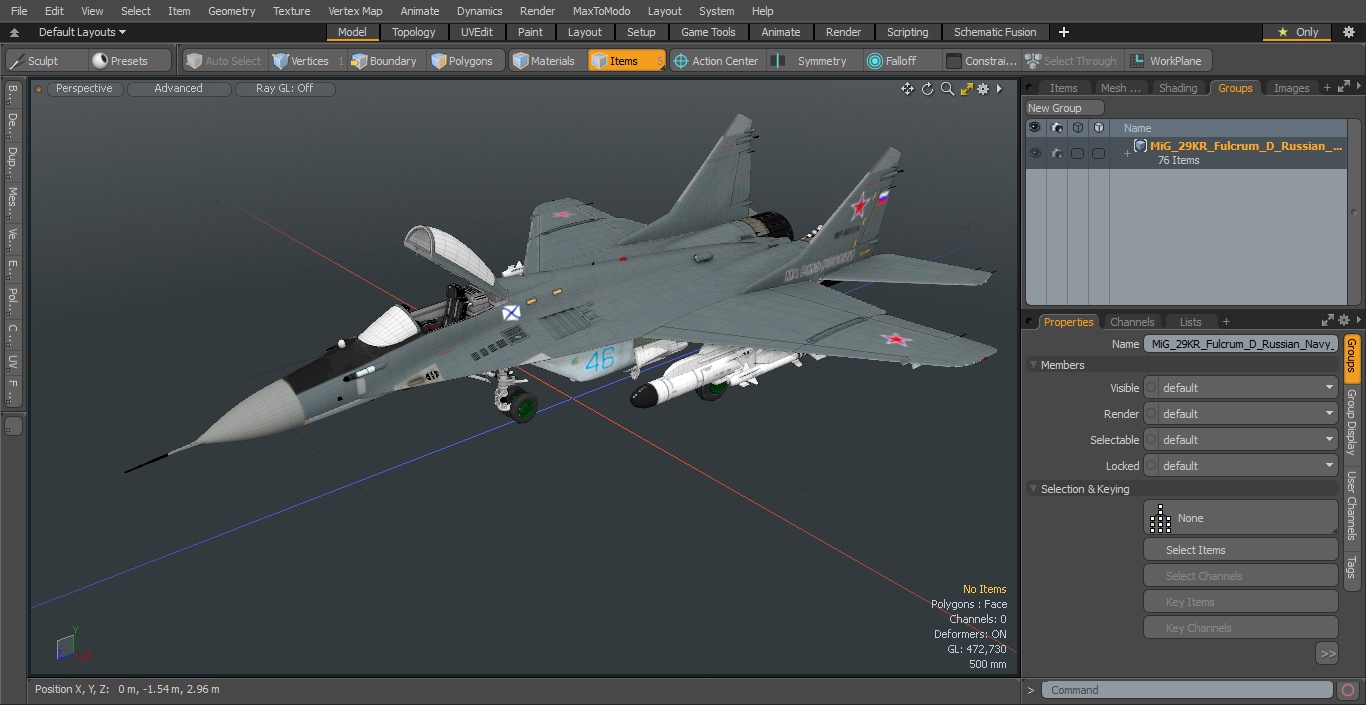Click the Name input field
This screenshot has width=1366, height=705.
tap(1240, 344)
